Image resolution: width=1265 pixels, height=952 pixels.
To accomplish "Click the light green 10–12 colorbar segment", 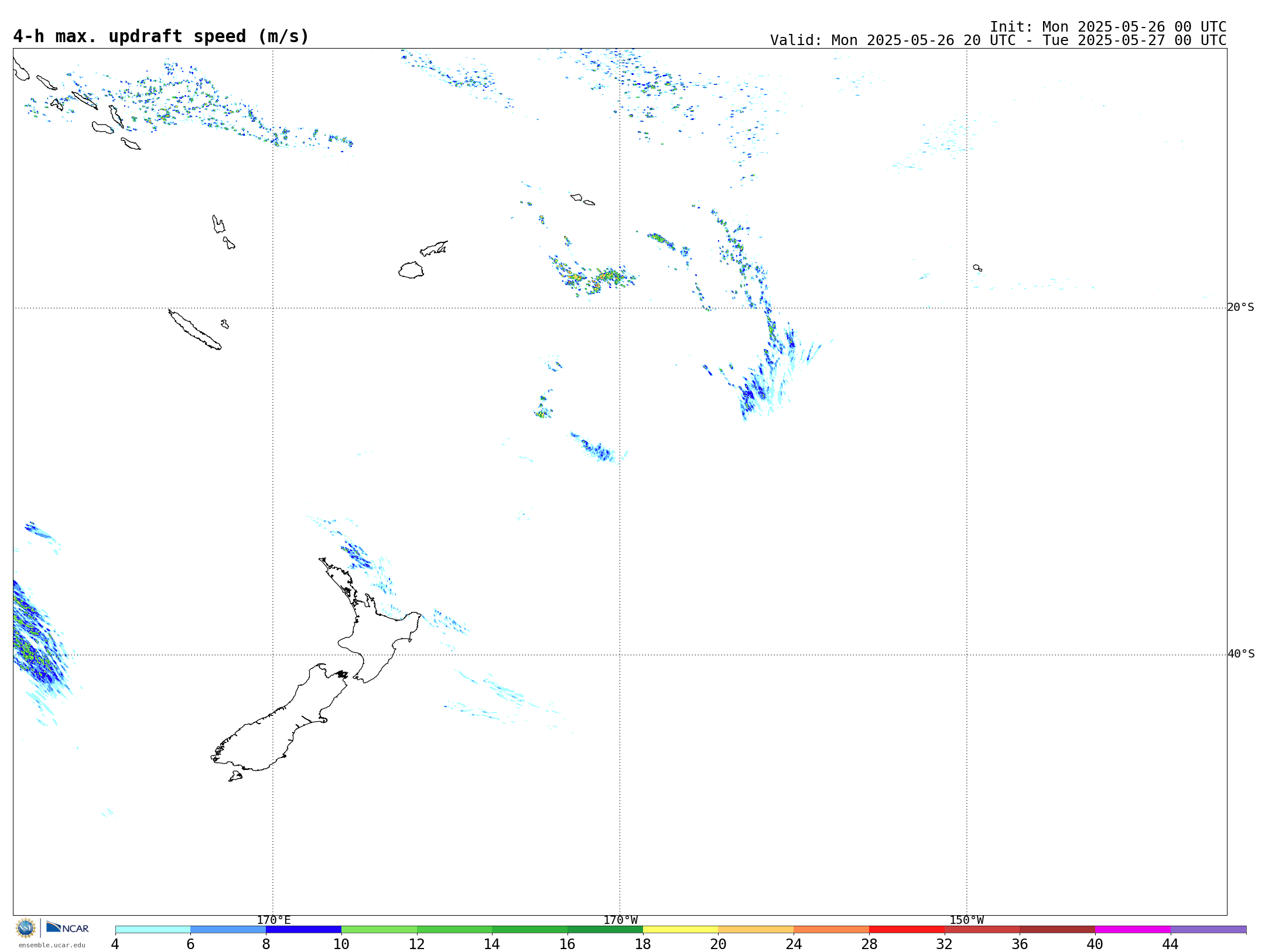I will [379, 929].
